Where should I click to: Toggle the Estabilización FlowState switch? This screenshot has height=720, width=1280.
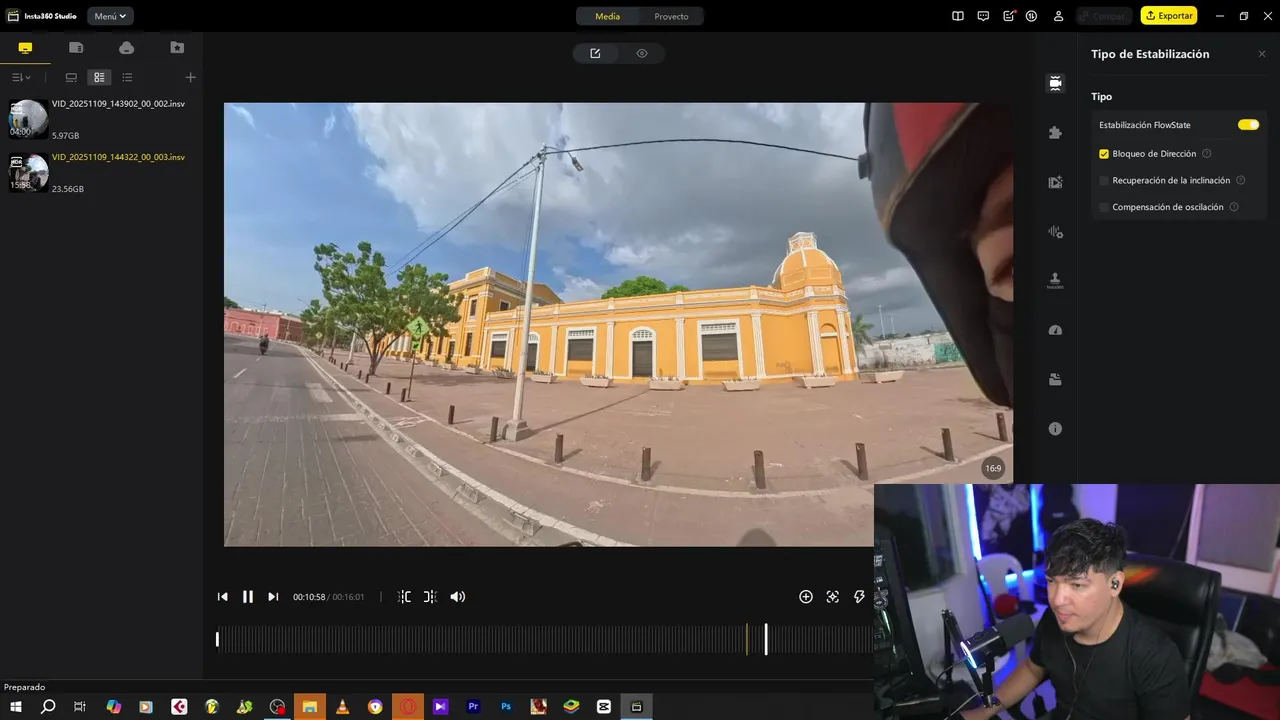pyautogui.click(x=1248, y=125)
